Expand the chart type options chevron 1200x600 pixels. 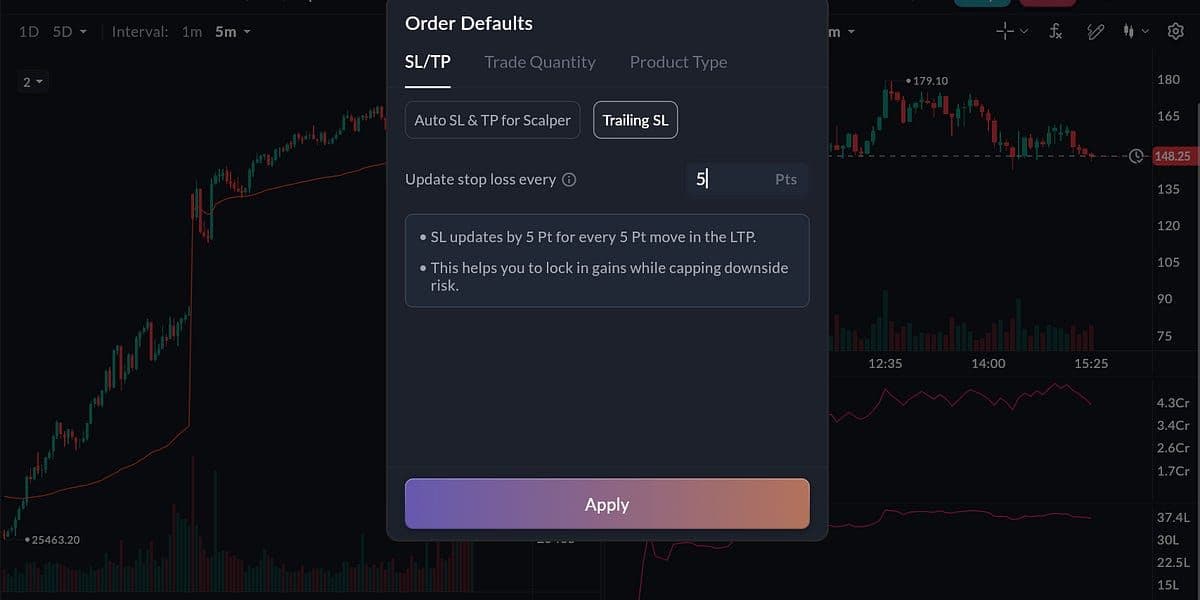(1146, 32)
